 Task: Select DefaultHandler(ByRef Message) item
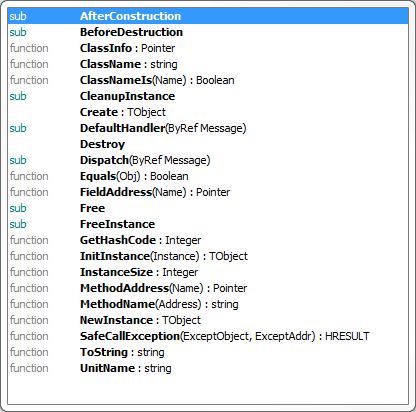pyautogui.click(x=208, y=128)
